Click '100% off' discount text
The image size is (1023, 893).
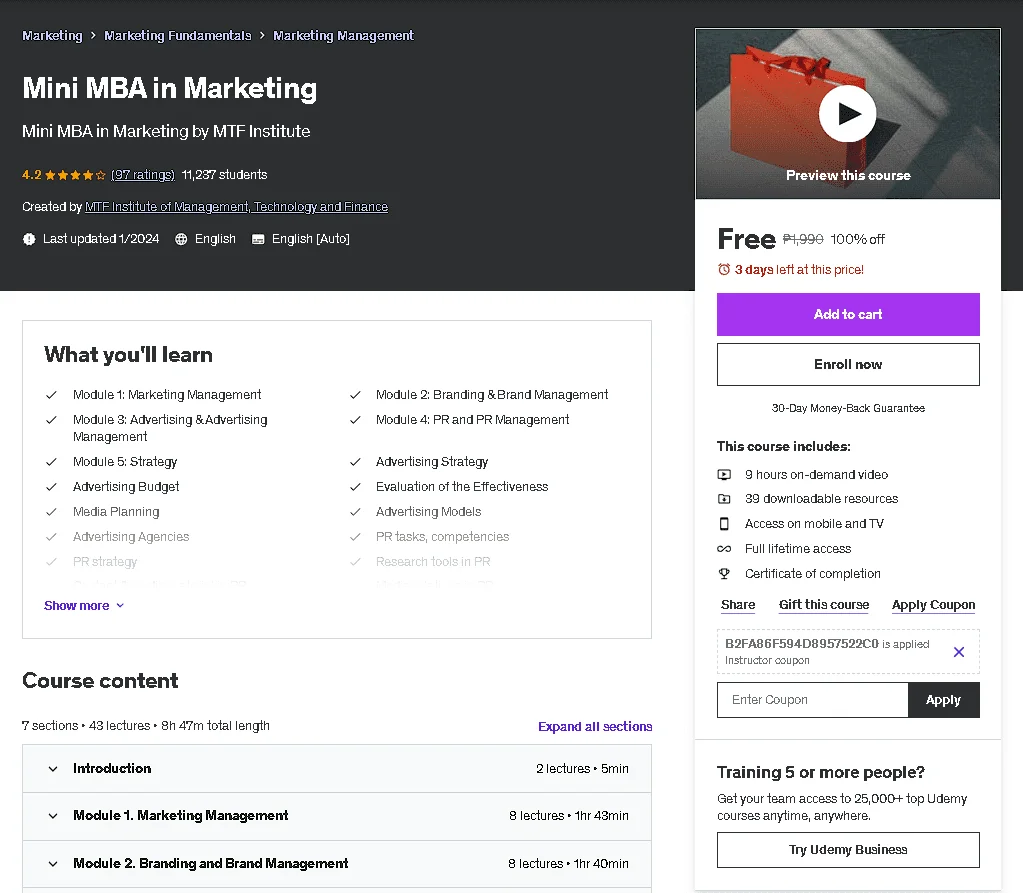(x=857, y=239)
